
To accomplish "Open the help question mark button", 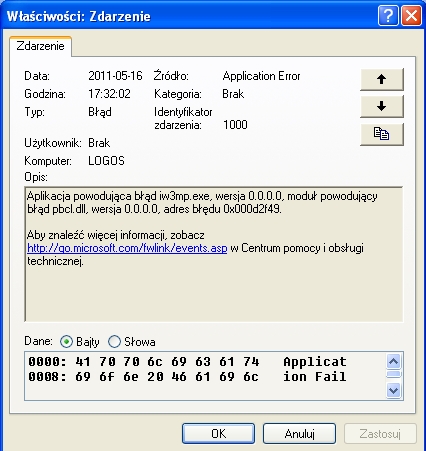I will (x=388, y=15).
